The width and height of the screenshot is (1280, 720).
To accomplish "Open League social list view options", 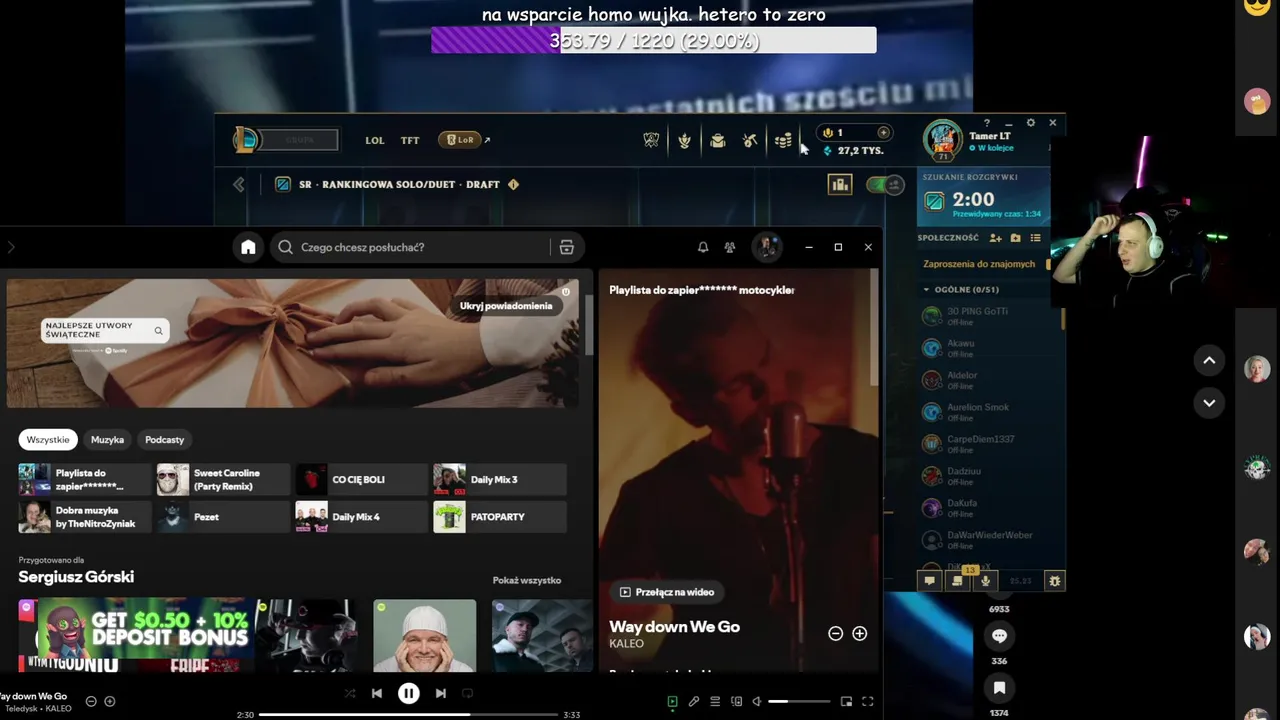I will [1035, 238].
